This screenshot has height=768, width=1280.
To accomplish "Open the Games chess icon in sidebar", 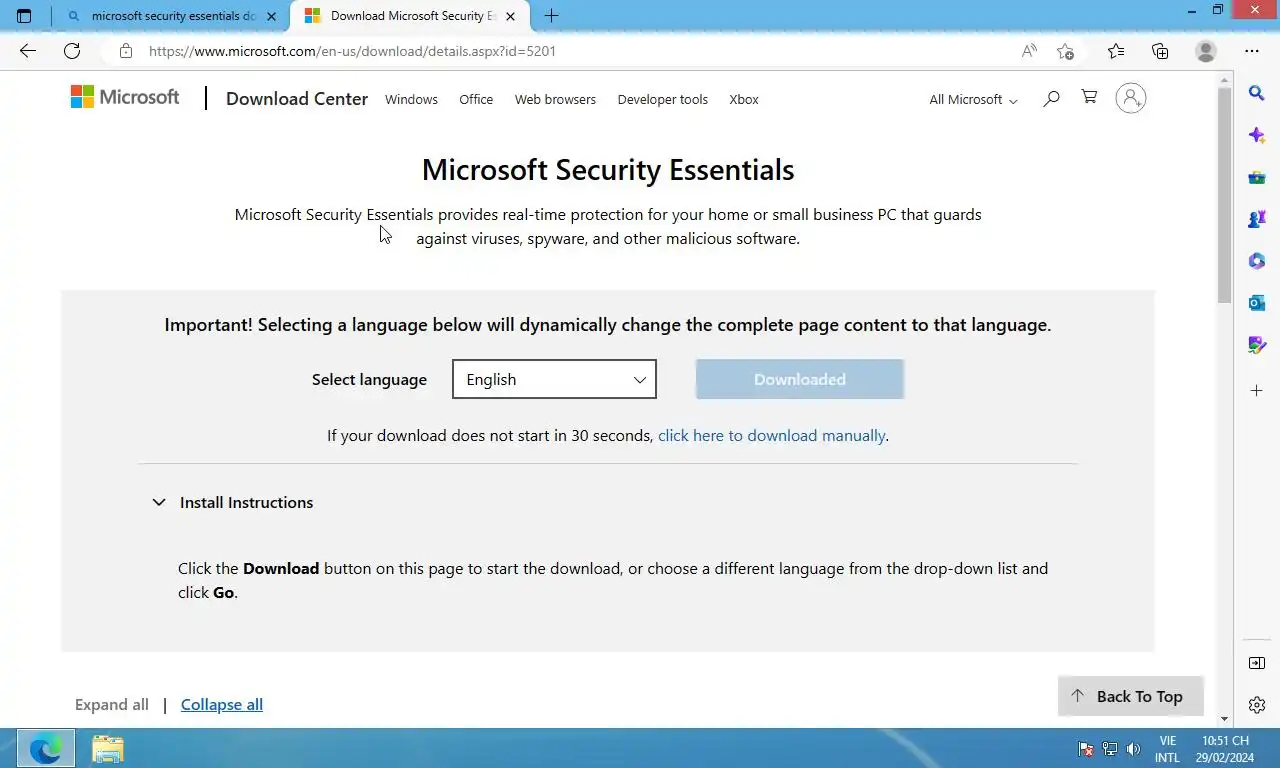I will click(x=1257, y=219).
